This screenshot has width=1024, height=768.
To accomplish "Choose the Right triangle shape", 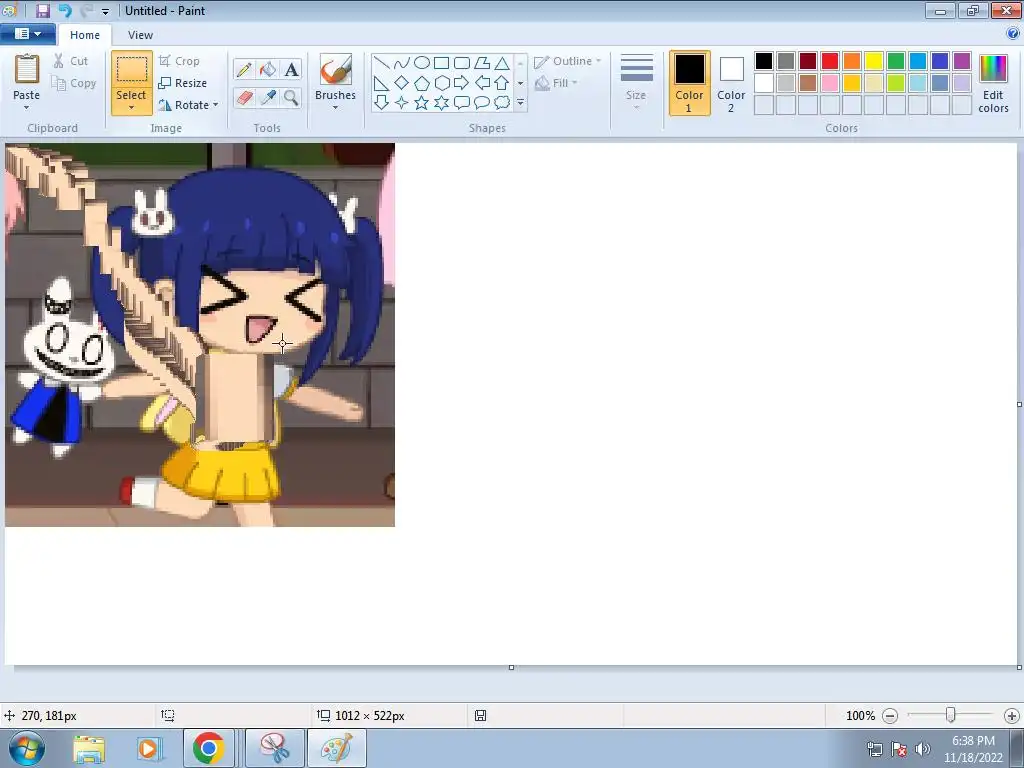I will point(381,83).
